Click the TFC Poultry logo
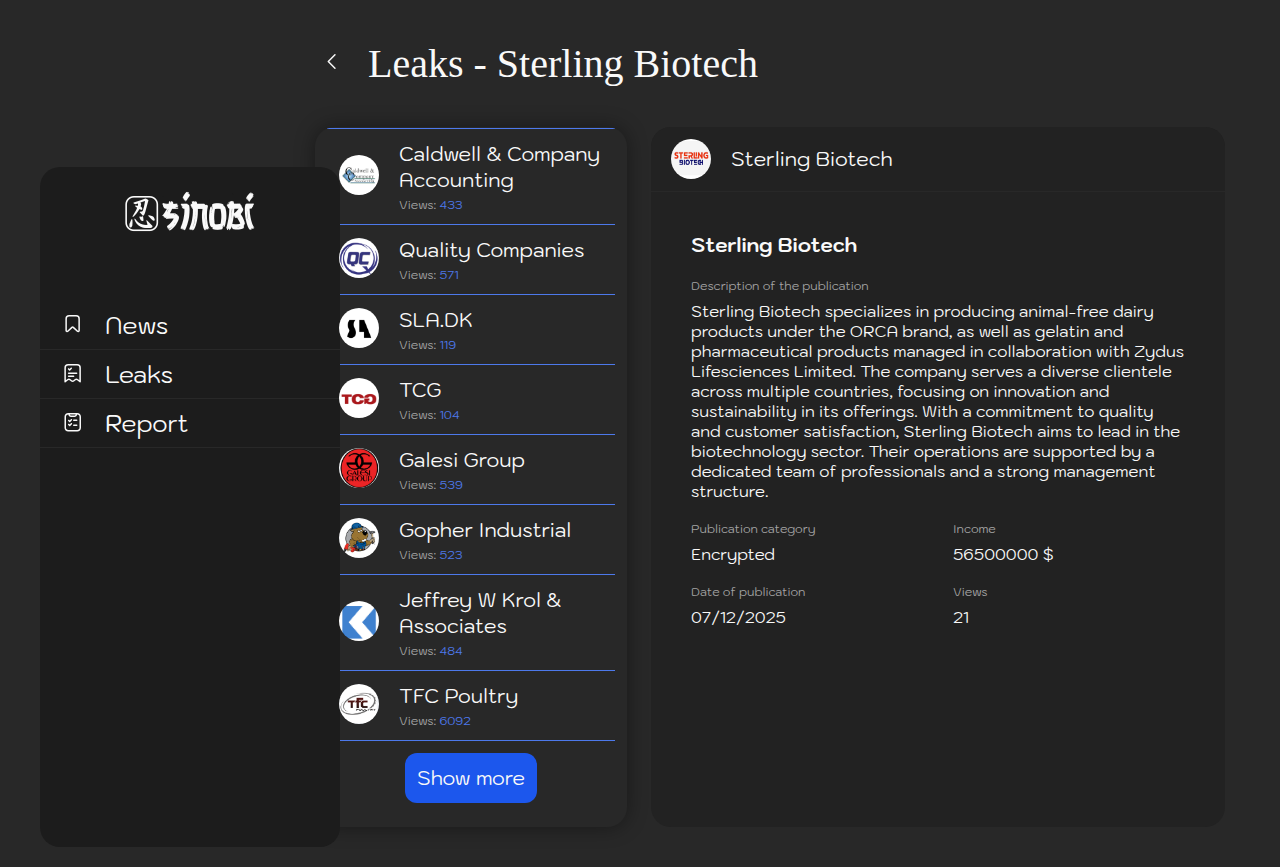Image resolution: width=1280 pixels, height=867 pixels. (x=359, y=704)
